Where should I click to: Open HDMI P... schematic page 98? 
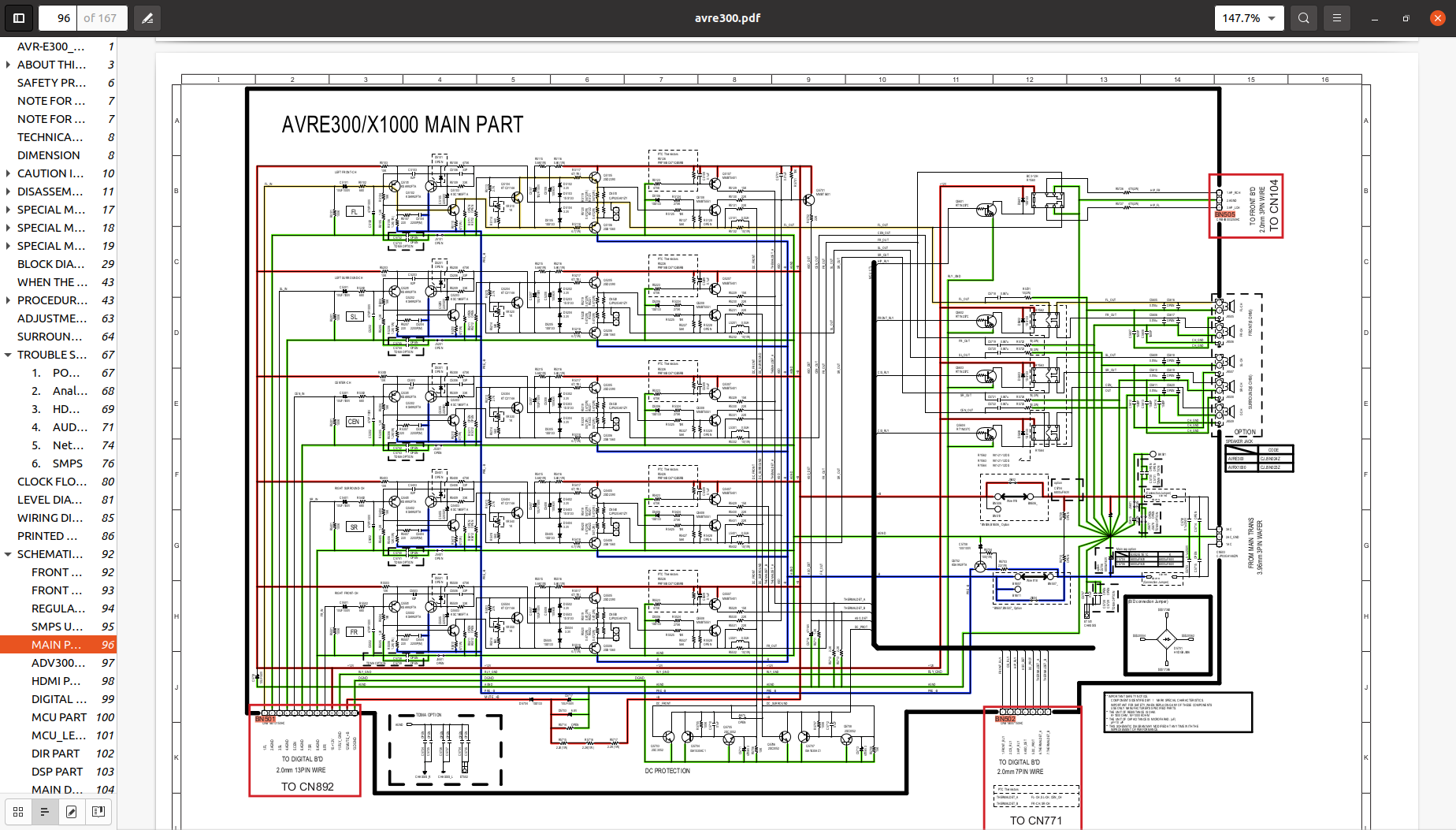point(58,681)
